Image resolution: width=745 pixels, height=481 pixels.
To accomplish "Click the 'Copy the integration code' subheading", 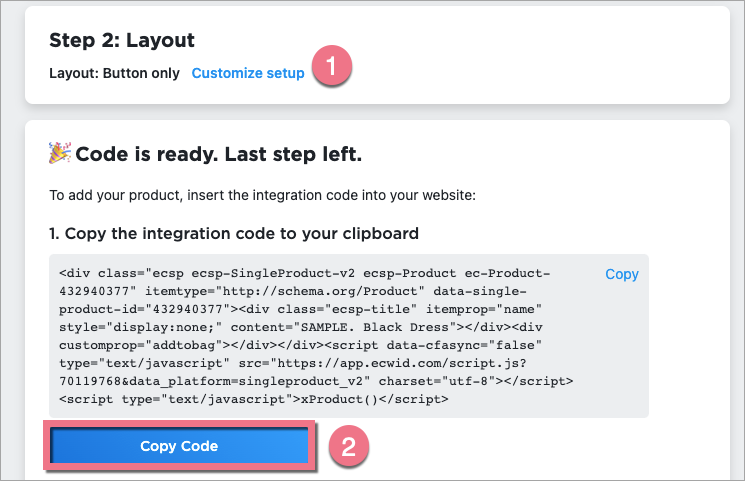I will tap(233, 233).
